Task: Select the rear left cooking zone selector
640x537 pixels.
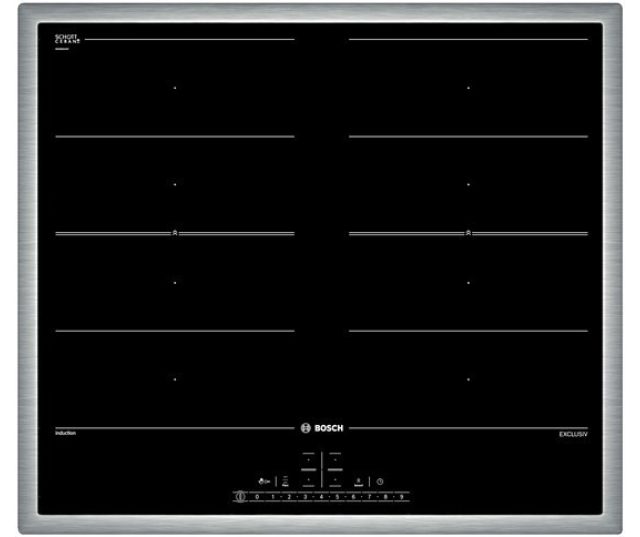Action: point(309,461)
